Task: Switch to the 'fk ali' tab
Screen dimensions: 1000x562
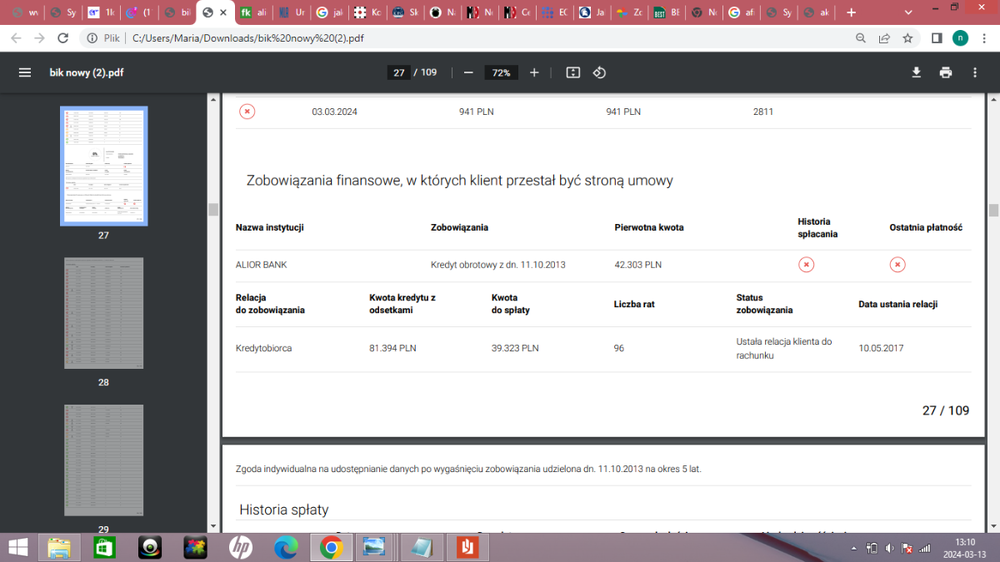Action: click(253, 12)
